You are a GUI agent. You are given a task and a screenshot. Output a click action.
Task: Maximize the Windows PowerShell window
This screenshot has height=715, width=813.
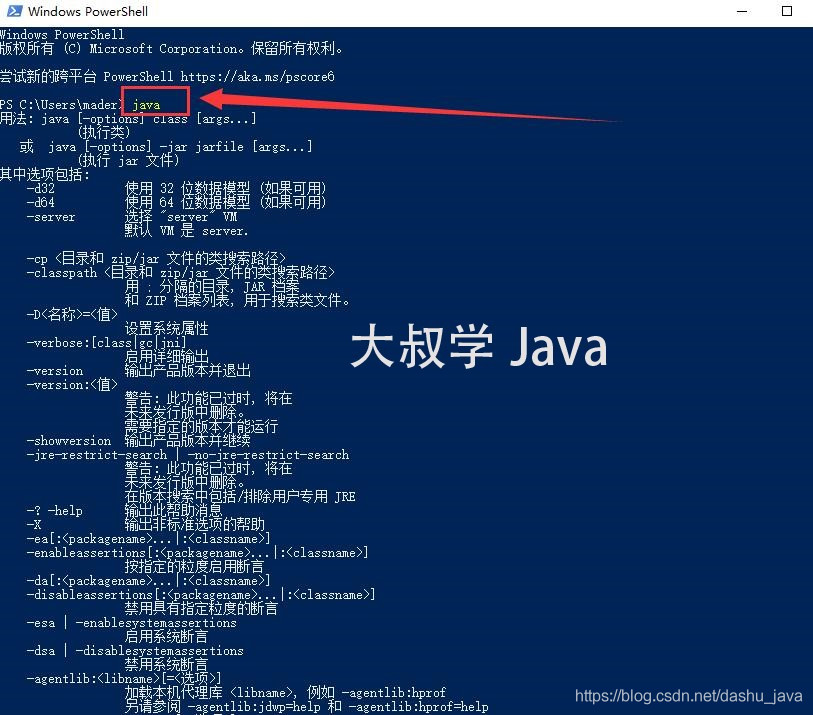click(787, 11)
